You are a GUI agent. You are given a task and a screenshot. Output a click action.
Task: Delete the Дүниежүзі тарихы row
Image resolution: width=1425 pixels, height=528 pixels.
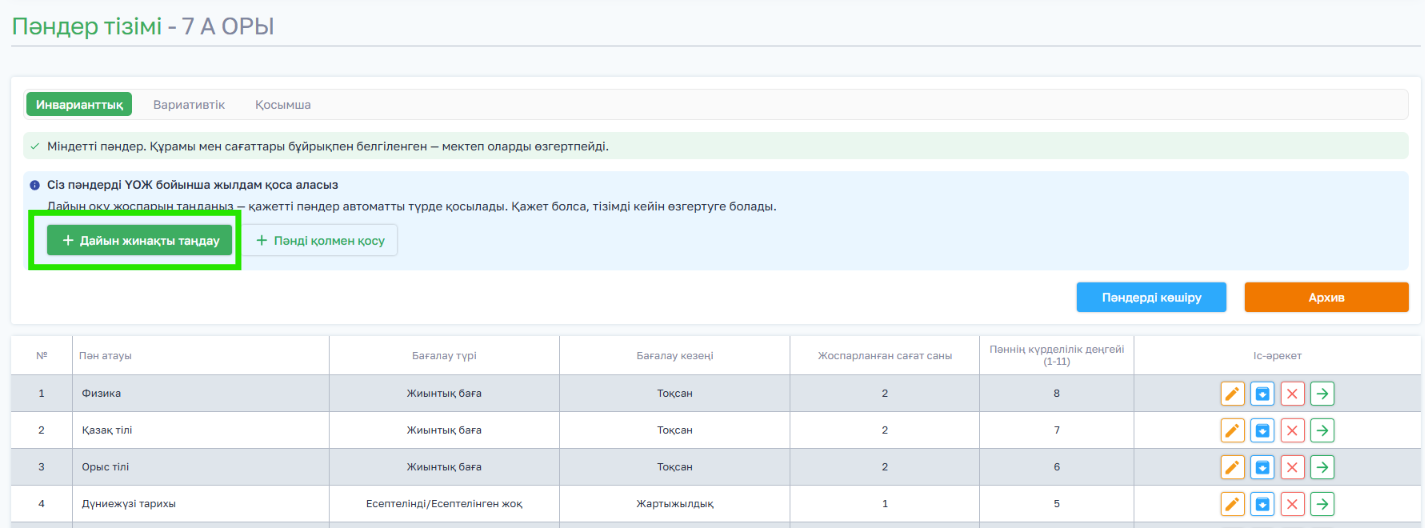tap(1293, 504)
